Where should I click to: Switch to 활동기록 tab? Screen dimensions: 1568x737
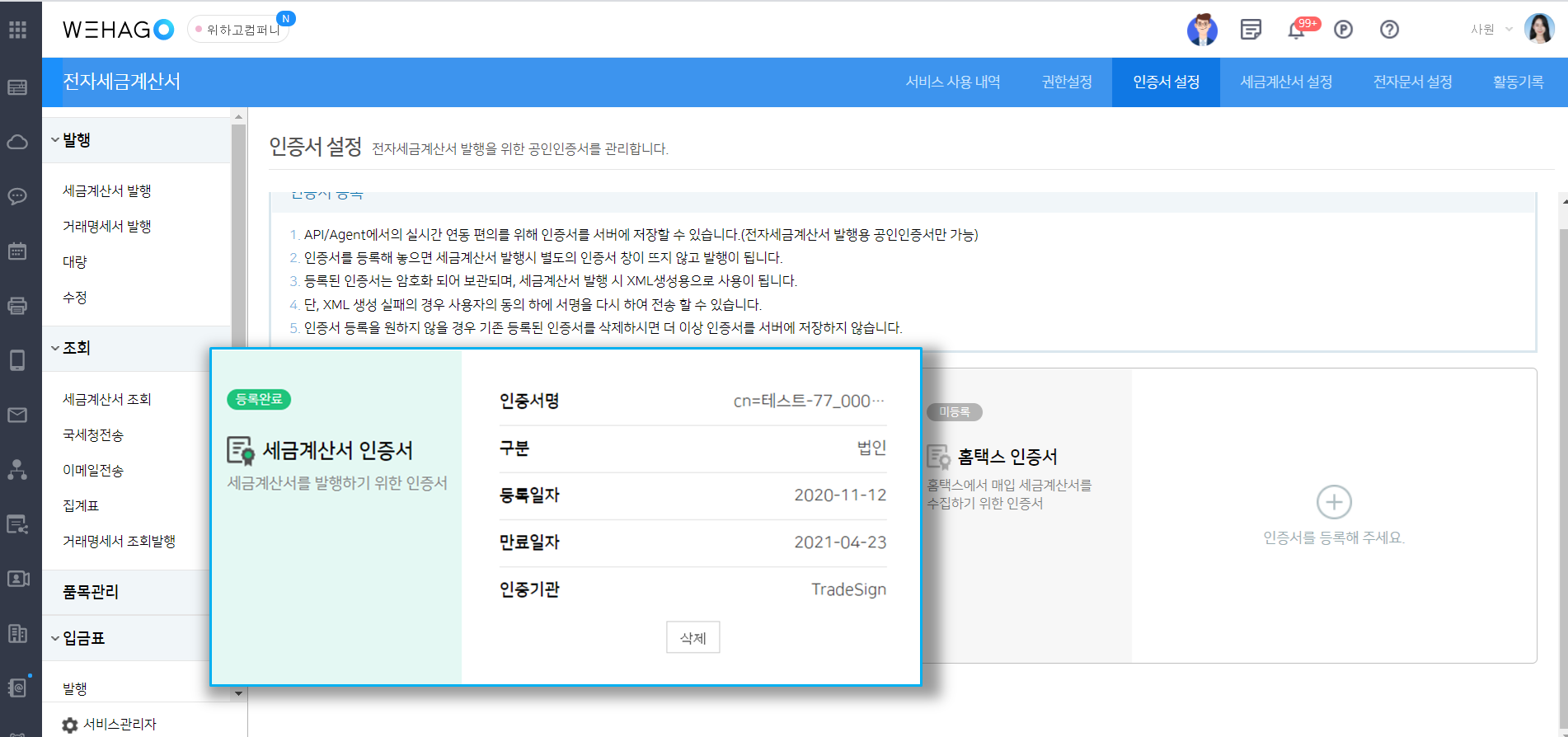1518,82
